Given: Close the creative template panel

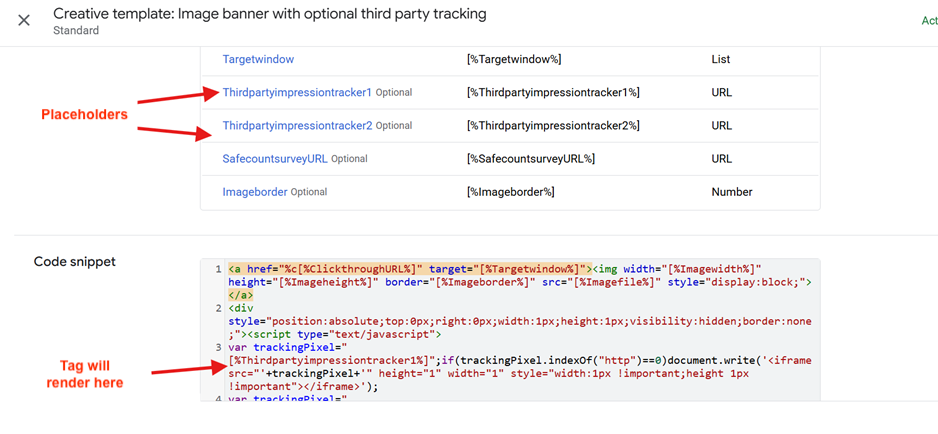Looking at the screenshot, I should click(24, 20).
